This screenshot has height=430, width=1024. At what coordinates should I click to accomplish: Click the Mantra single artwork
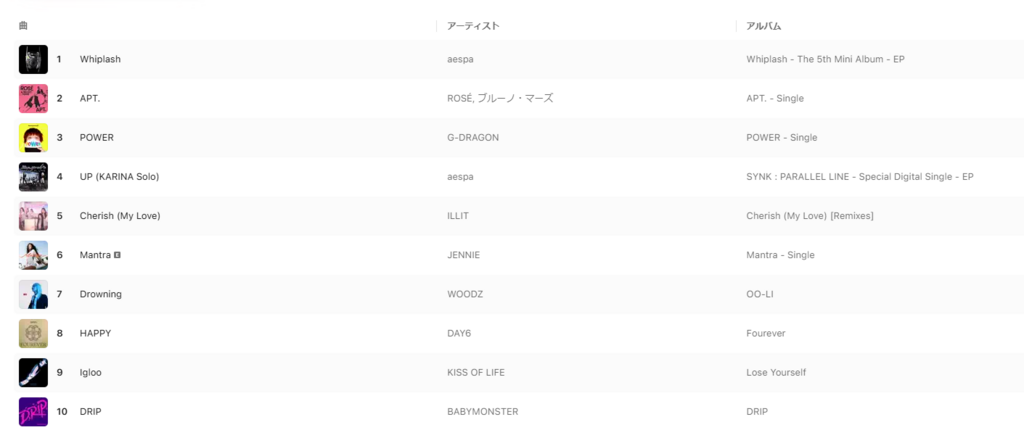point(33,255)
